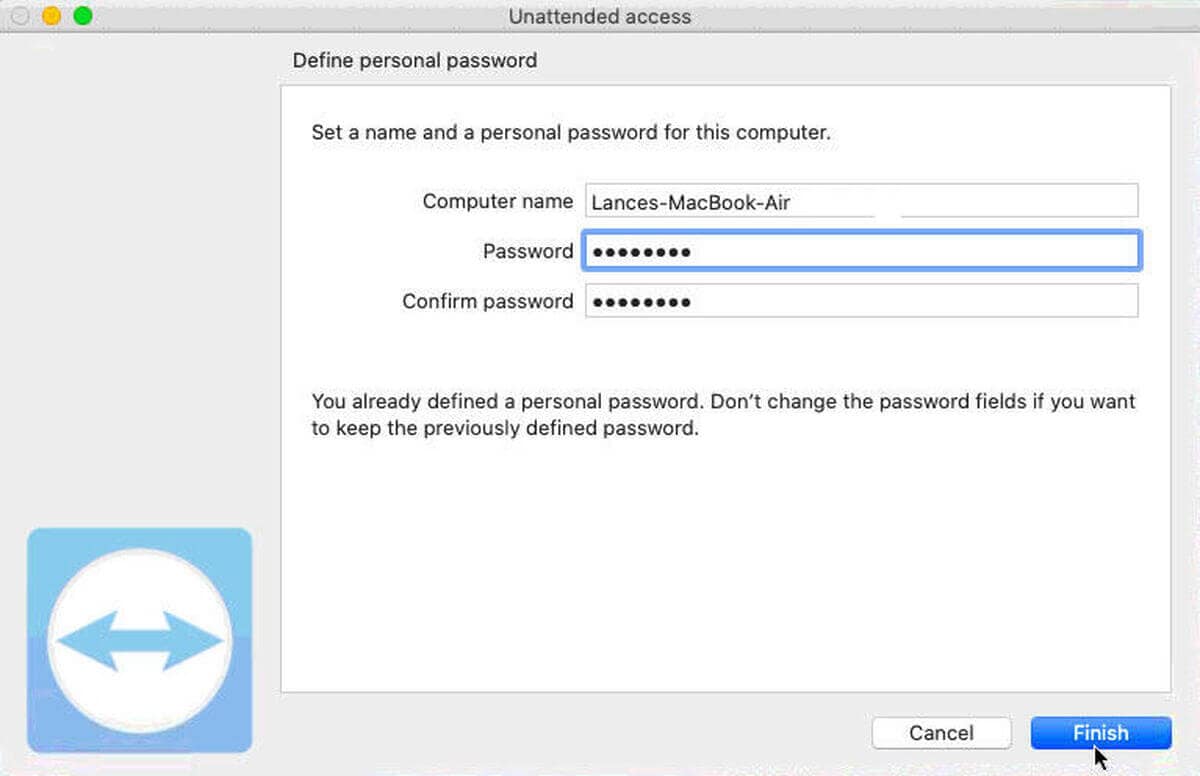Click the Finish button

coord(1100,733)
